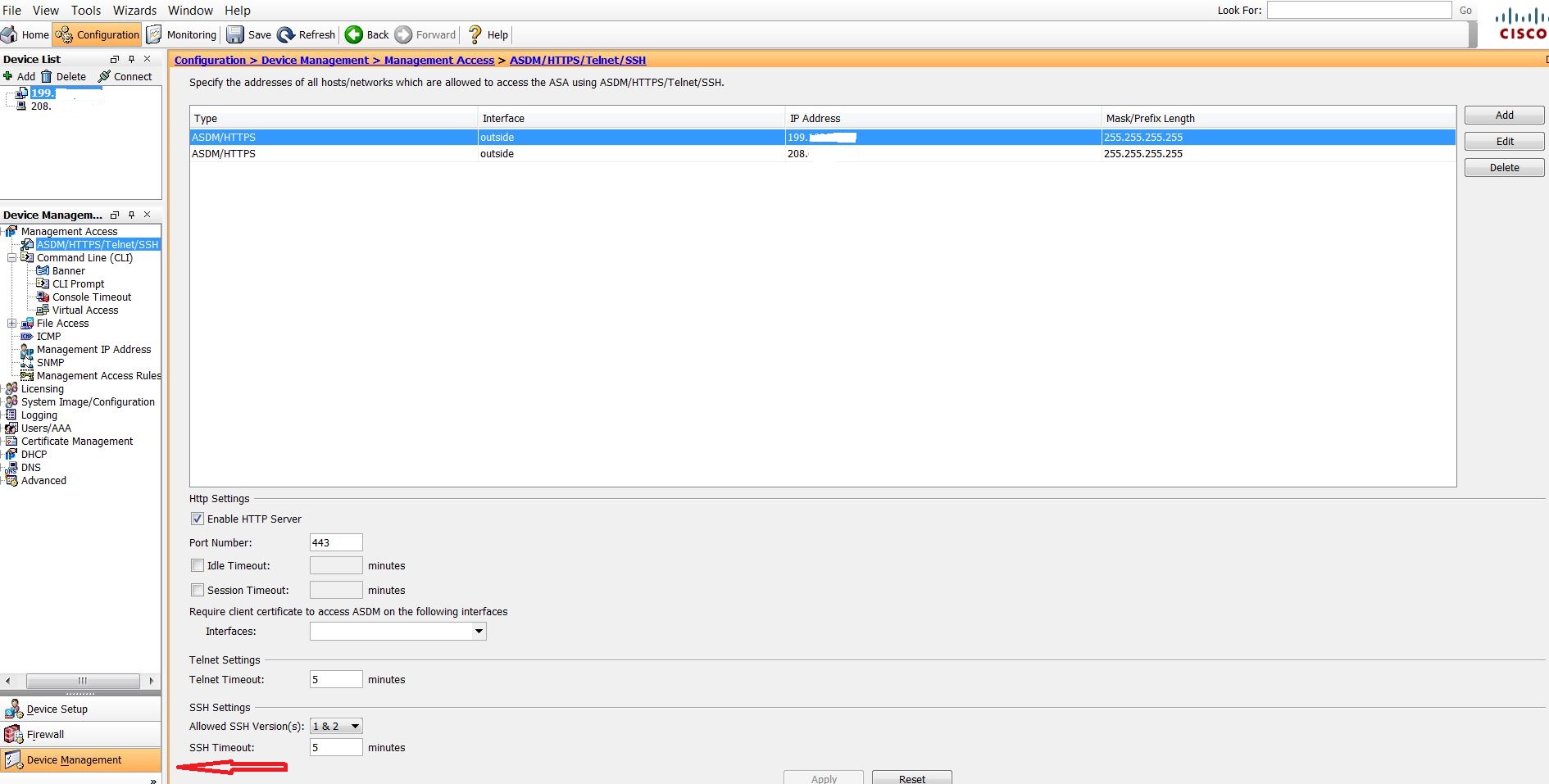The height and width of the screenshot is (784, 1549).
Task: Click the Connect plug icon in Device List
Action: pyautogui.click(x=105, y=76)
